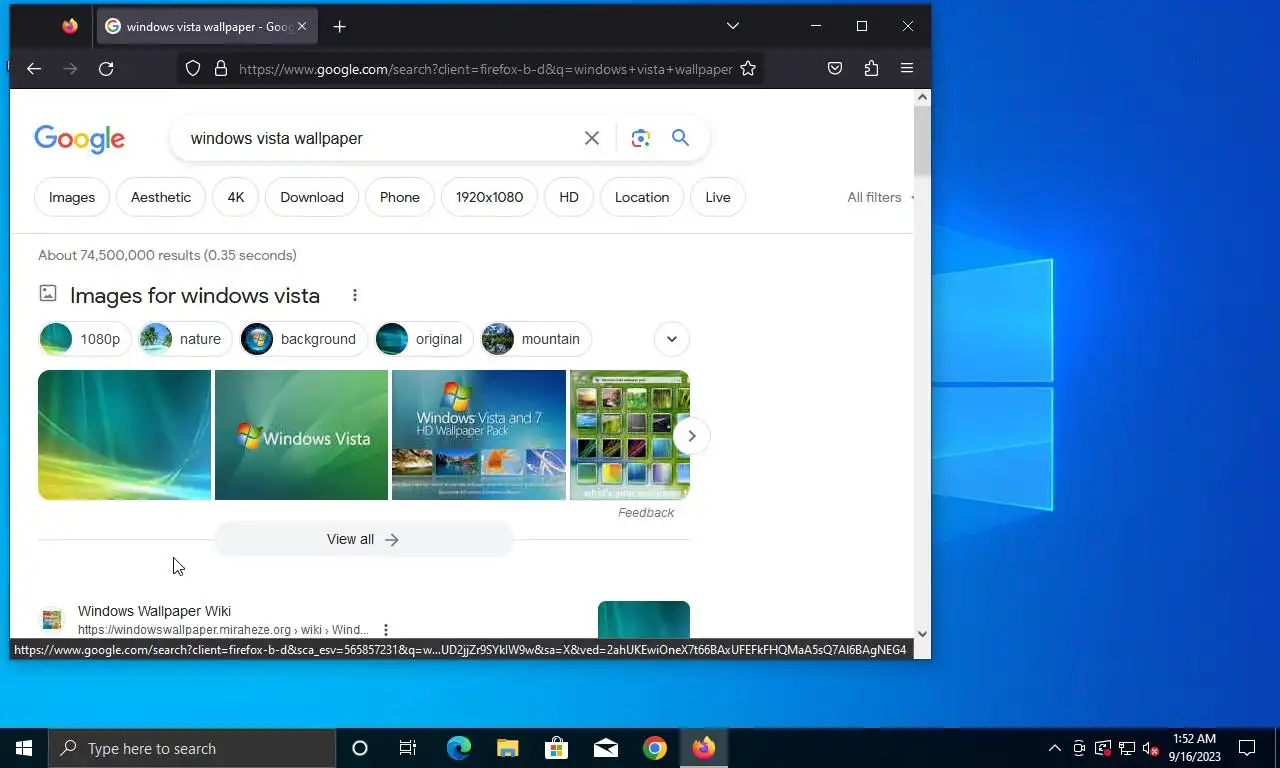Open Vista and 7 HD Wallpaper Pack thumbnail
This screenshot has width=1280, height=768.
(x=479, y=435)
